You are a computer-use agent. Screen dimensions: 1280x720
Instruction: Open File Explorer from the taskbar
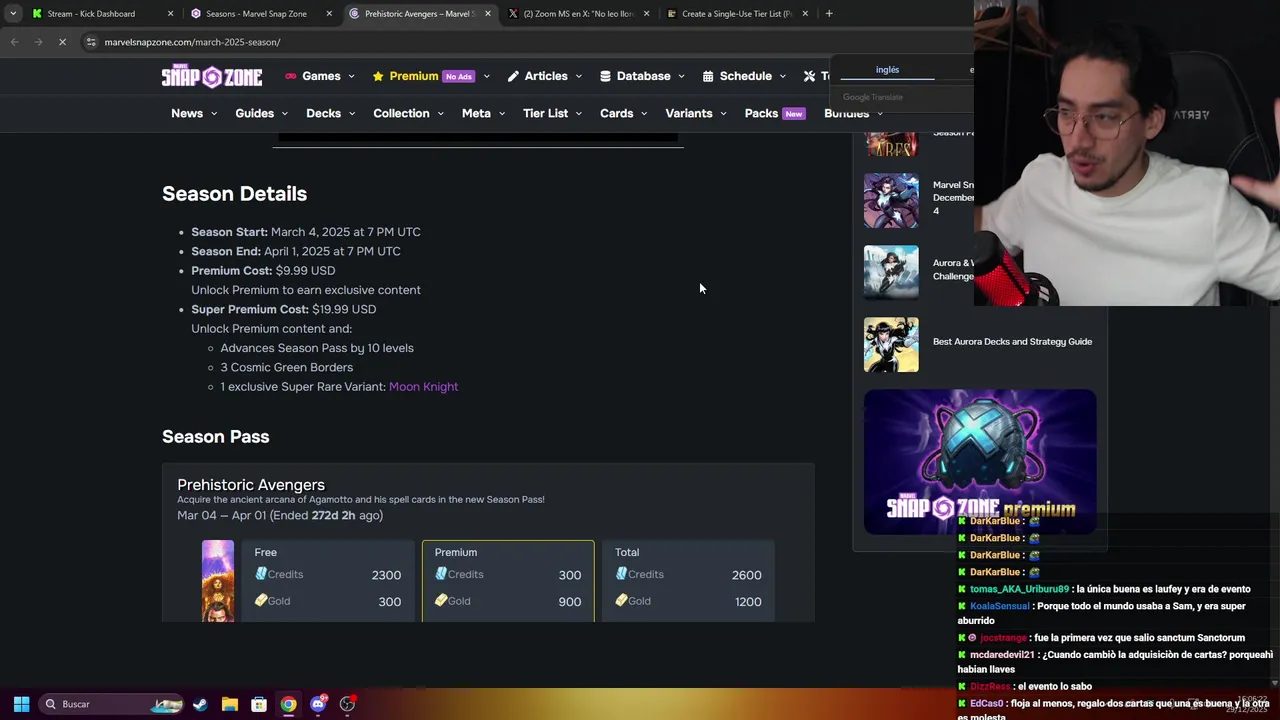point(229,704)
